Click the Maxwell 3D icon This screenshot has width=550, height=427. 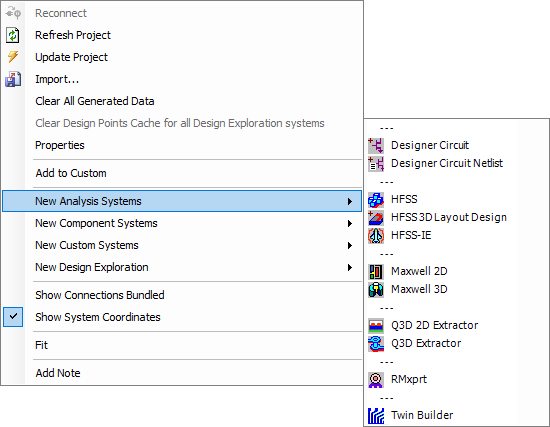tap(376, 289)
